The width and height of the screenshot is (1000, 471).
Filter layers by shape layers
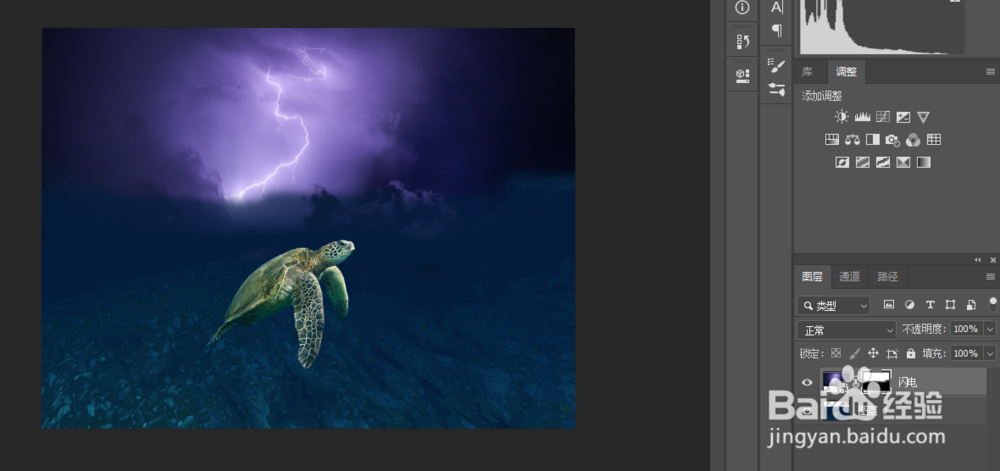(x=950, y=305)
